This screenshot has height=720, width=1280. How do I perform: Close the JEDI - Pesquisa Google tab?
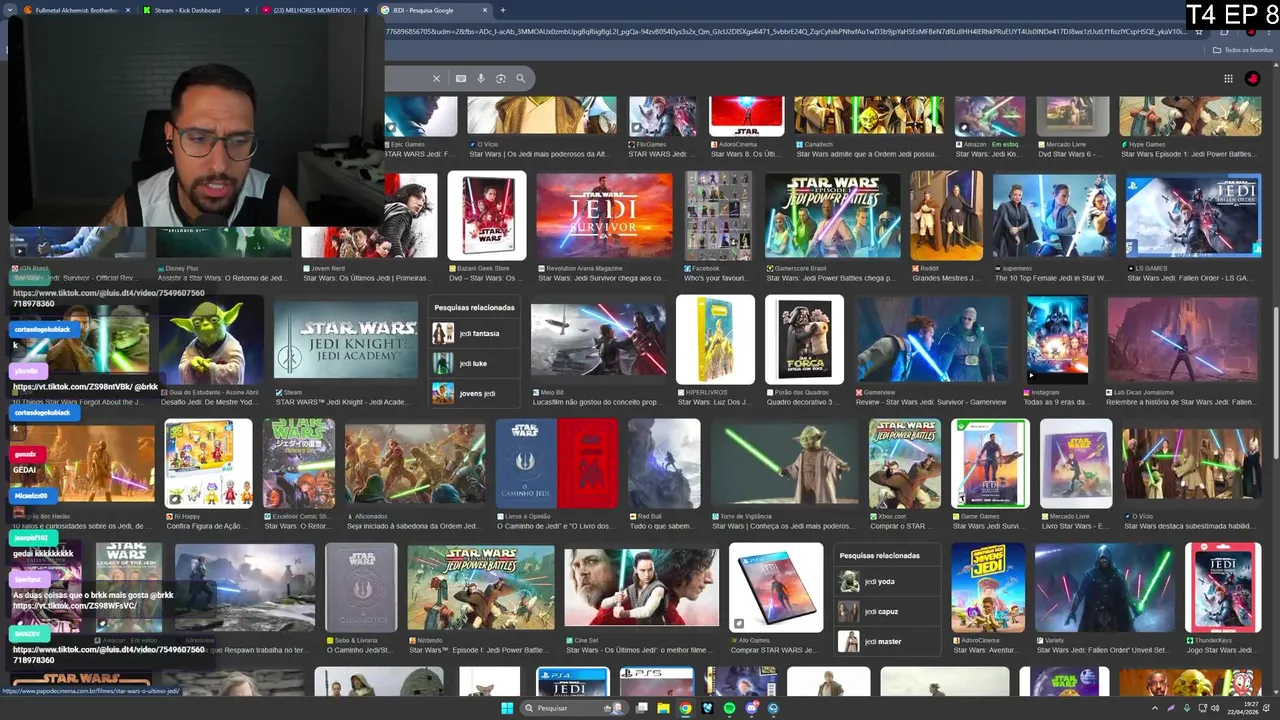pos(486,10)
